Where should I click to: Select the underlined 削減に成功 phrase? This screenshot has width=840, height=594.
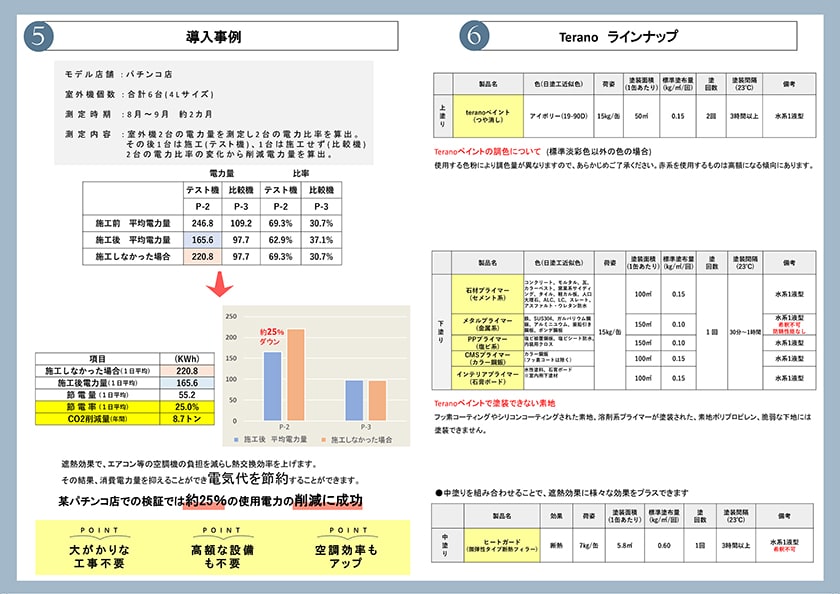click(x=328, y=501)
